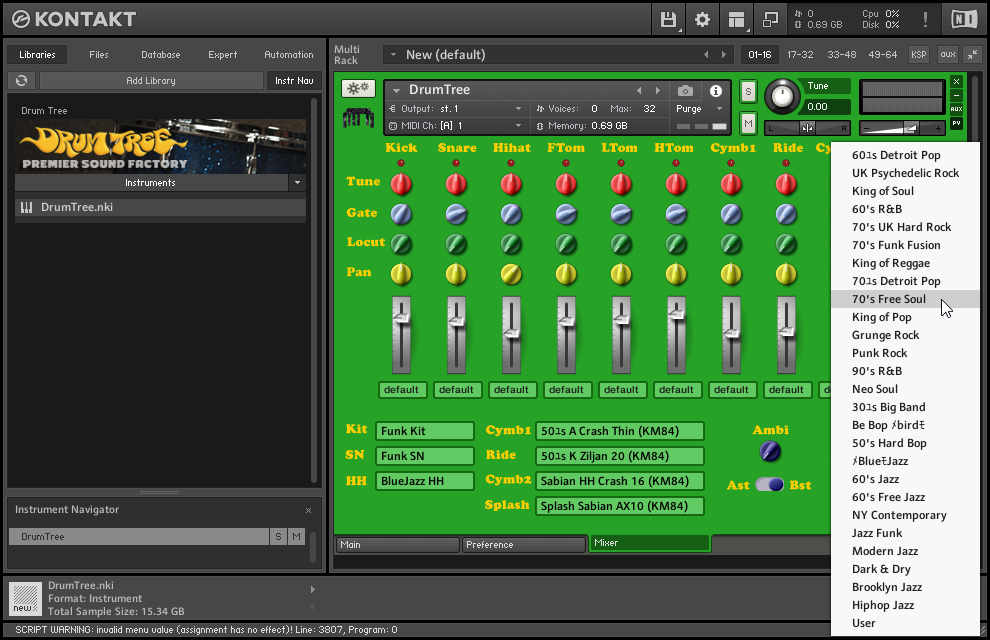Toggle the Ast/Bst switch

770,485
